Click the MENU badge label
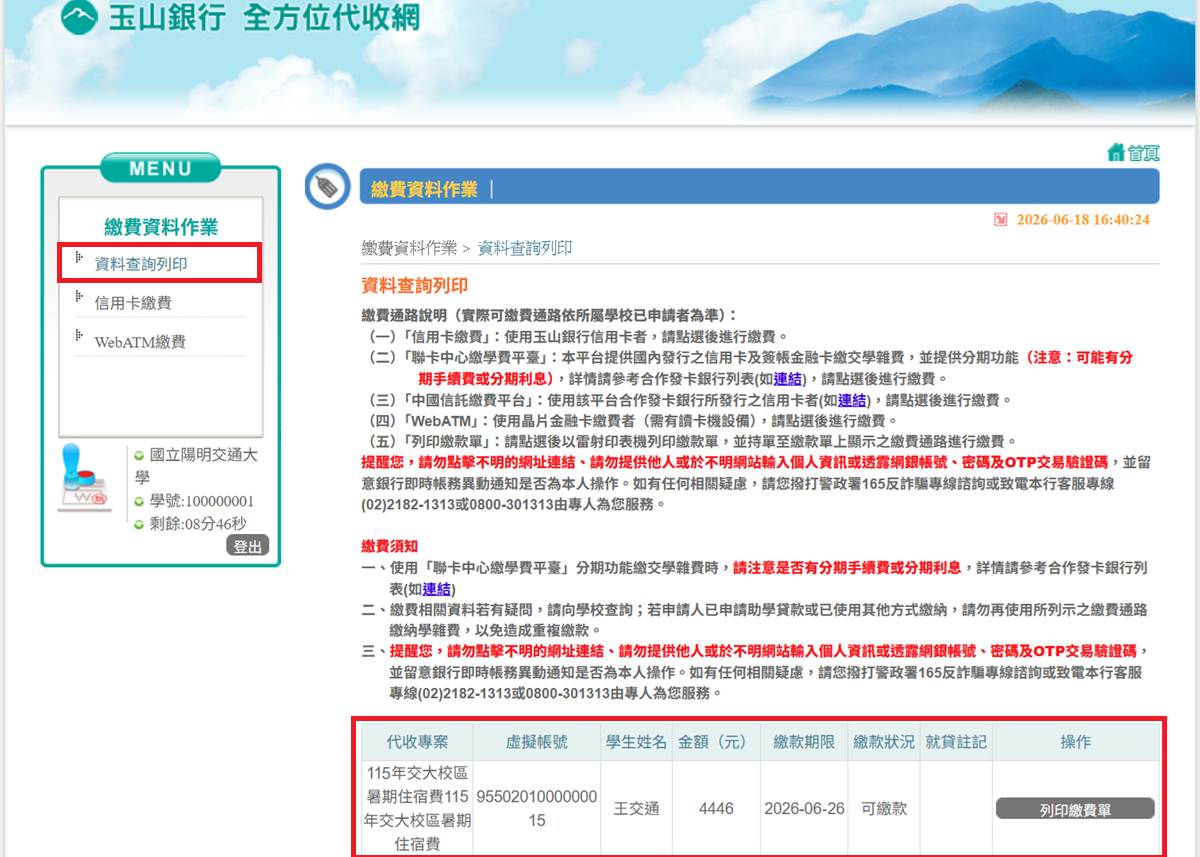Image resolution: width=1200 pixels, height=857 pixels. tap(160, 169)
